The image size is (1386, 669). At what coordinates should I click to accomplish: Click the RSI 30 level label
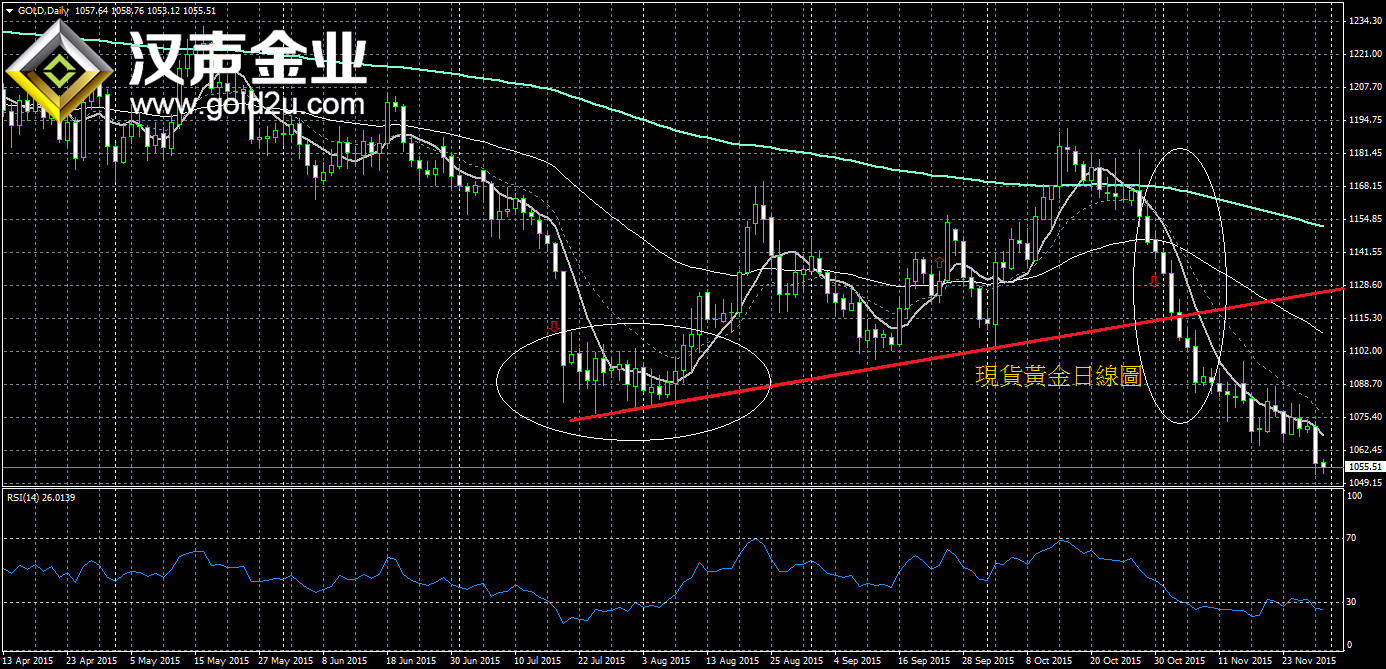tap(1353, 602)
